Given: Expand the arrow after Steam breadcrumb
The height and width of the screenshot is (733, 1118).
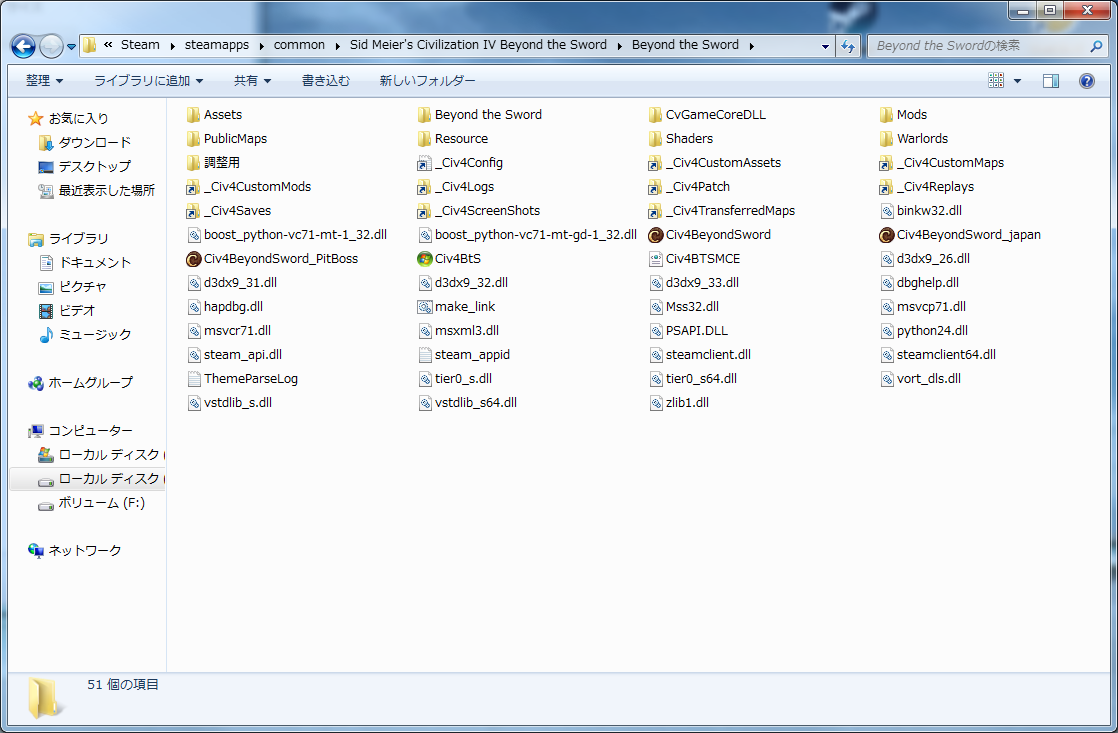Looking at the screenshot, I should pyautogui.click(x=172, y=46).
